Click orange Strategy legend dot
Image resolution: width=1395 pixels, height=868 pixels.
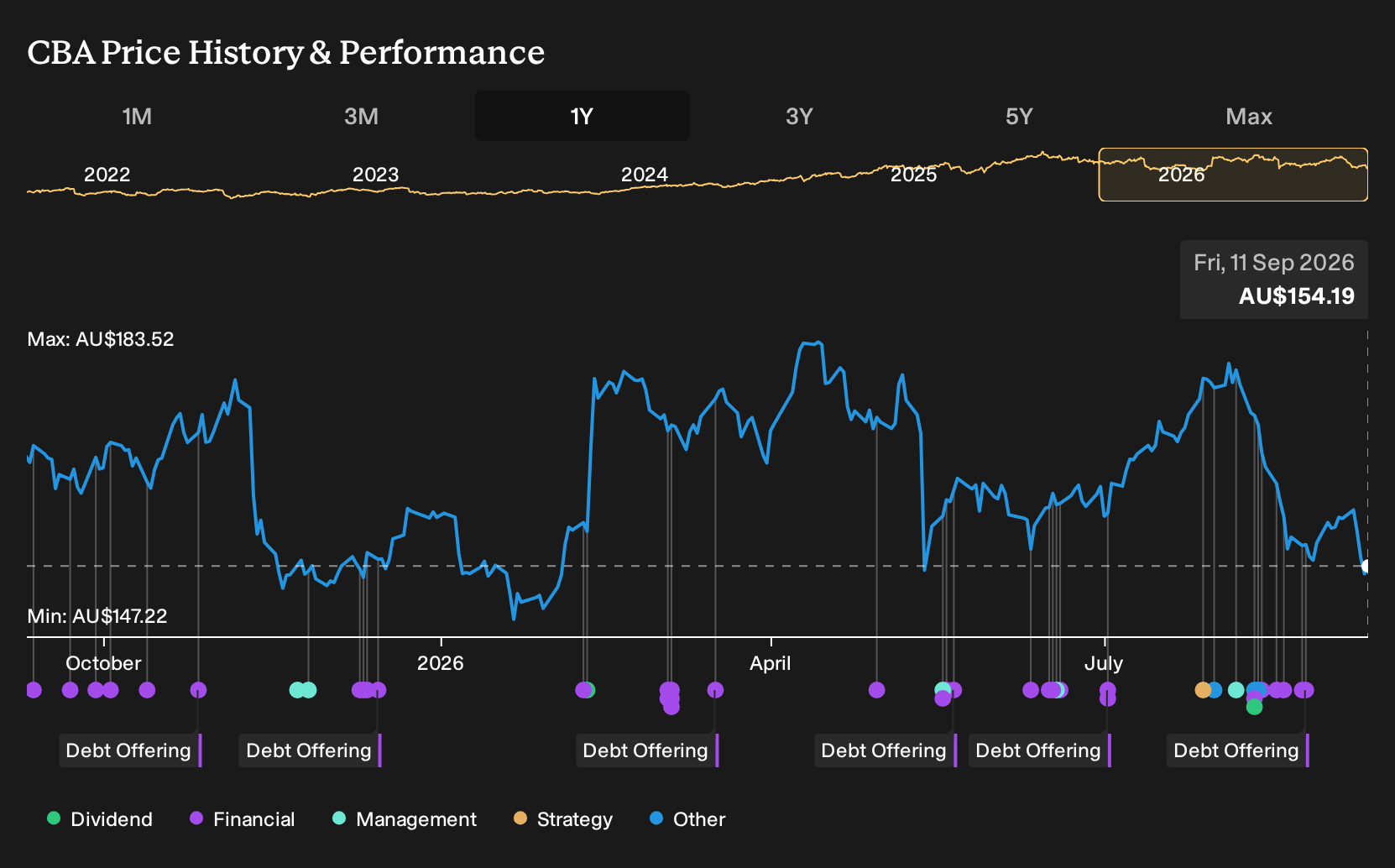click(x=520, y=818)
